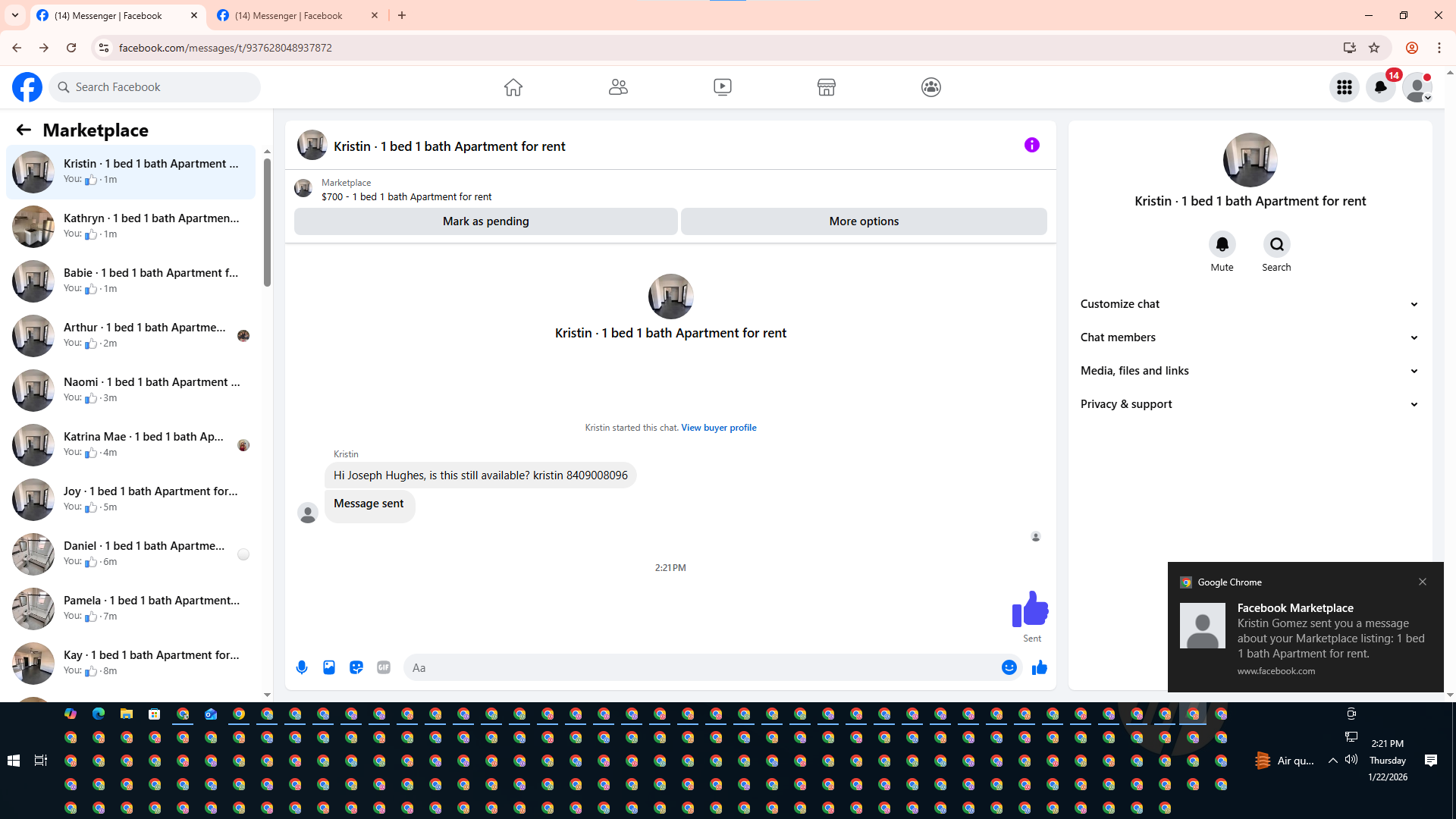Open the emoji picker
Screen dimensions: 1456x819
[1009, 667]
